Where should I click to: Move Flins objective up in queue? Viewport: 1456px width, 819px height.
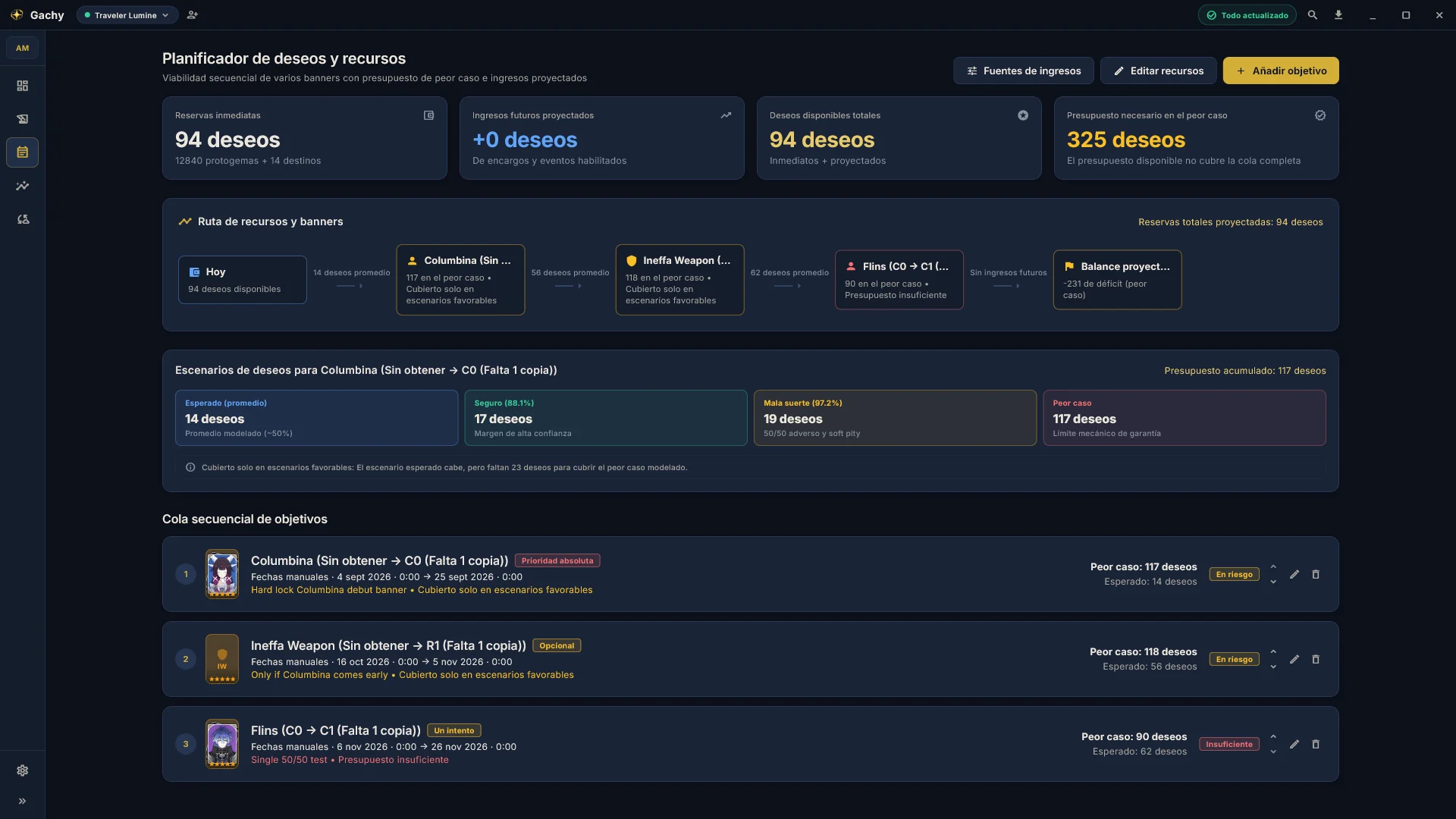tap(1273, 737)
